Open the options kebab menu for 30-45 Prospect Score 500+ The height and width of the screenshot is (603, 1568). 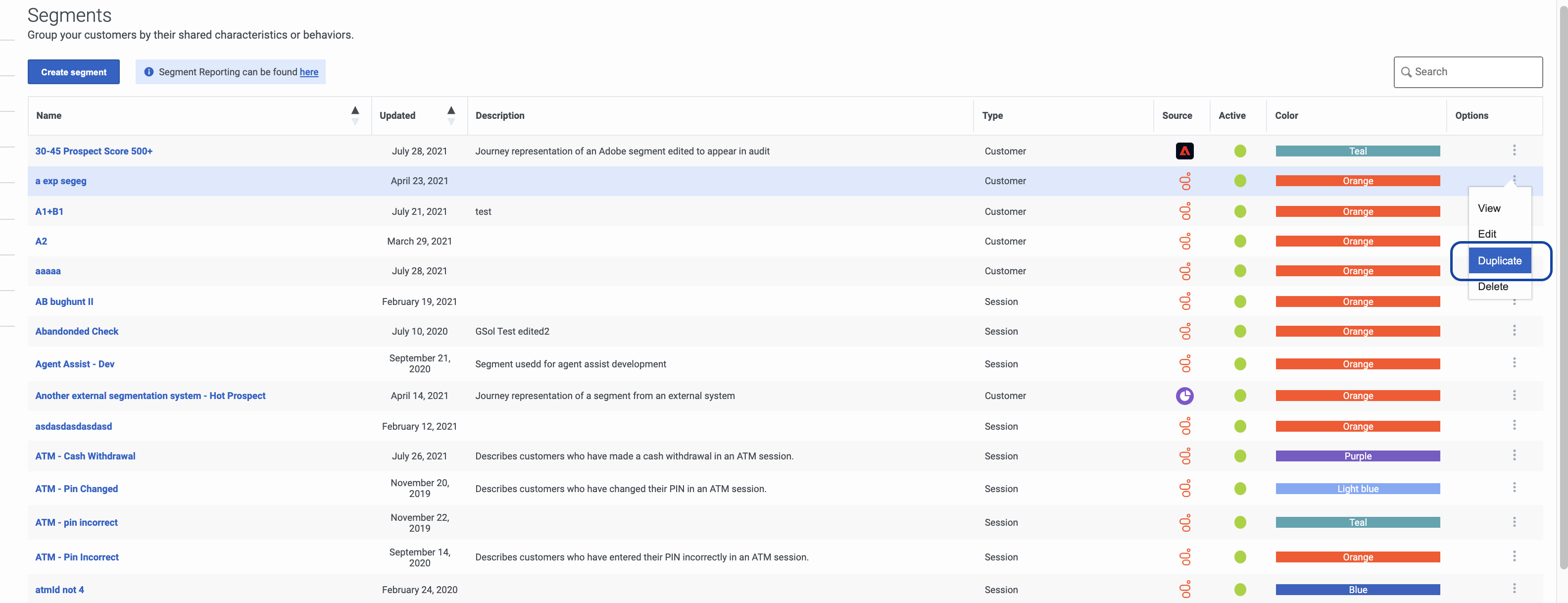(x=1514, y=150)
